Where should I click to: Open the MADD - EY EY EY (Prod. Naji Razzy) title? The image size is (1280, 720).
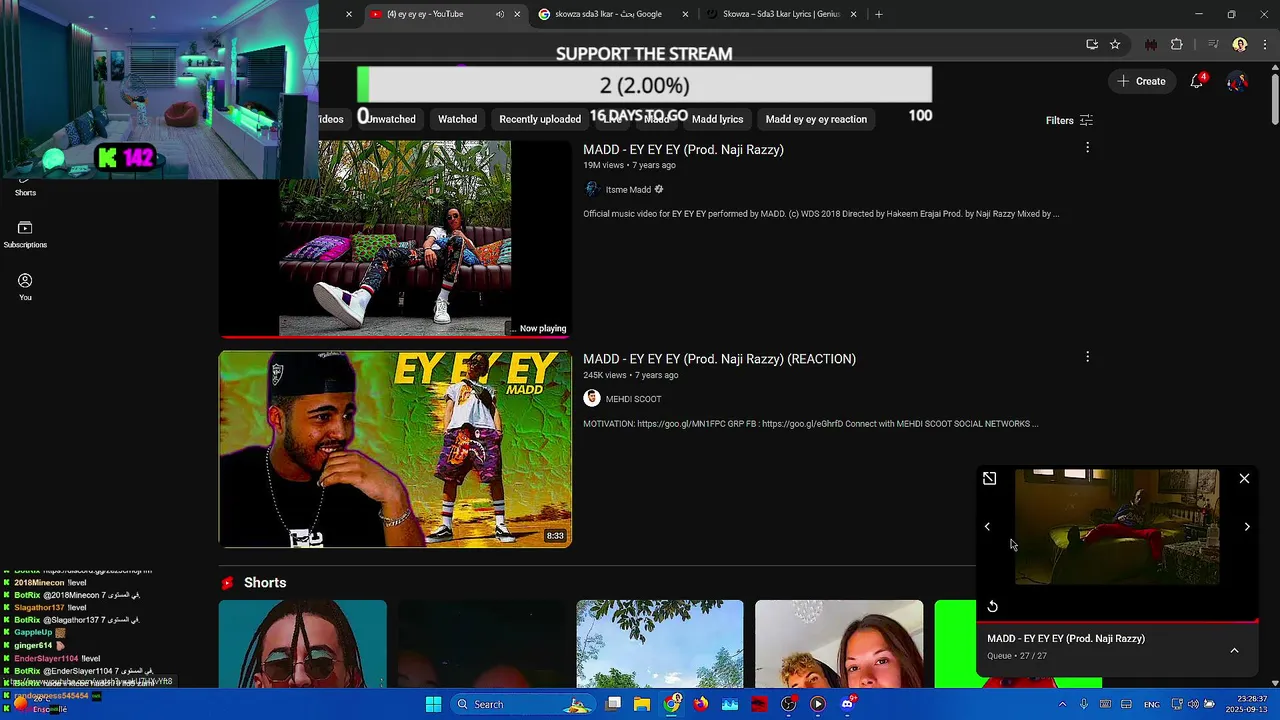point(683,149)
